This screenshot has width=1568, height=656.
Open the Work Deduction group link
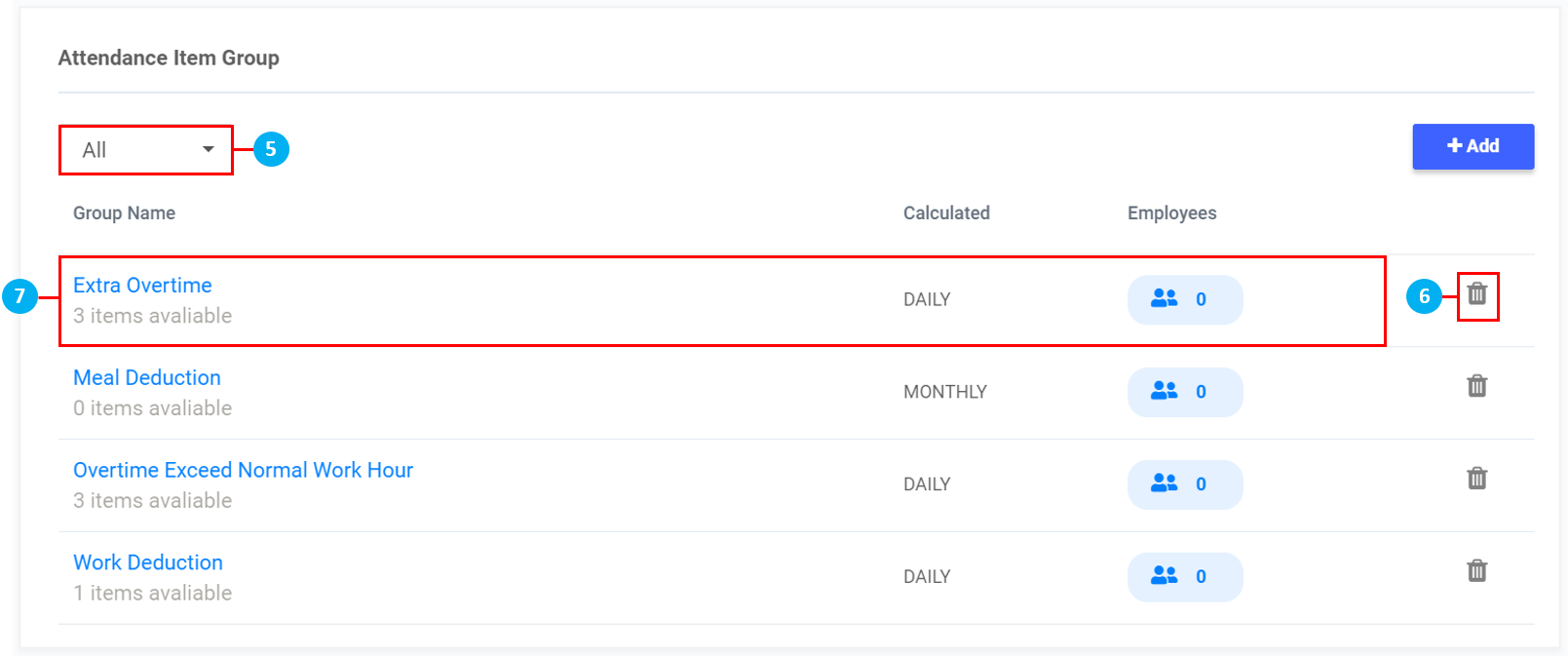coord(148,563)
